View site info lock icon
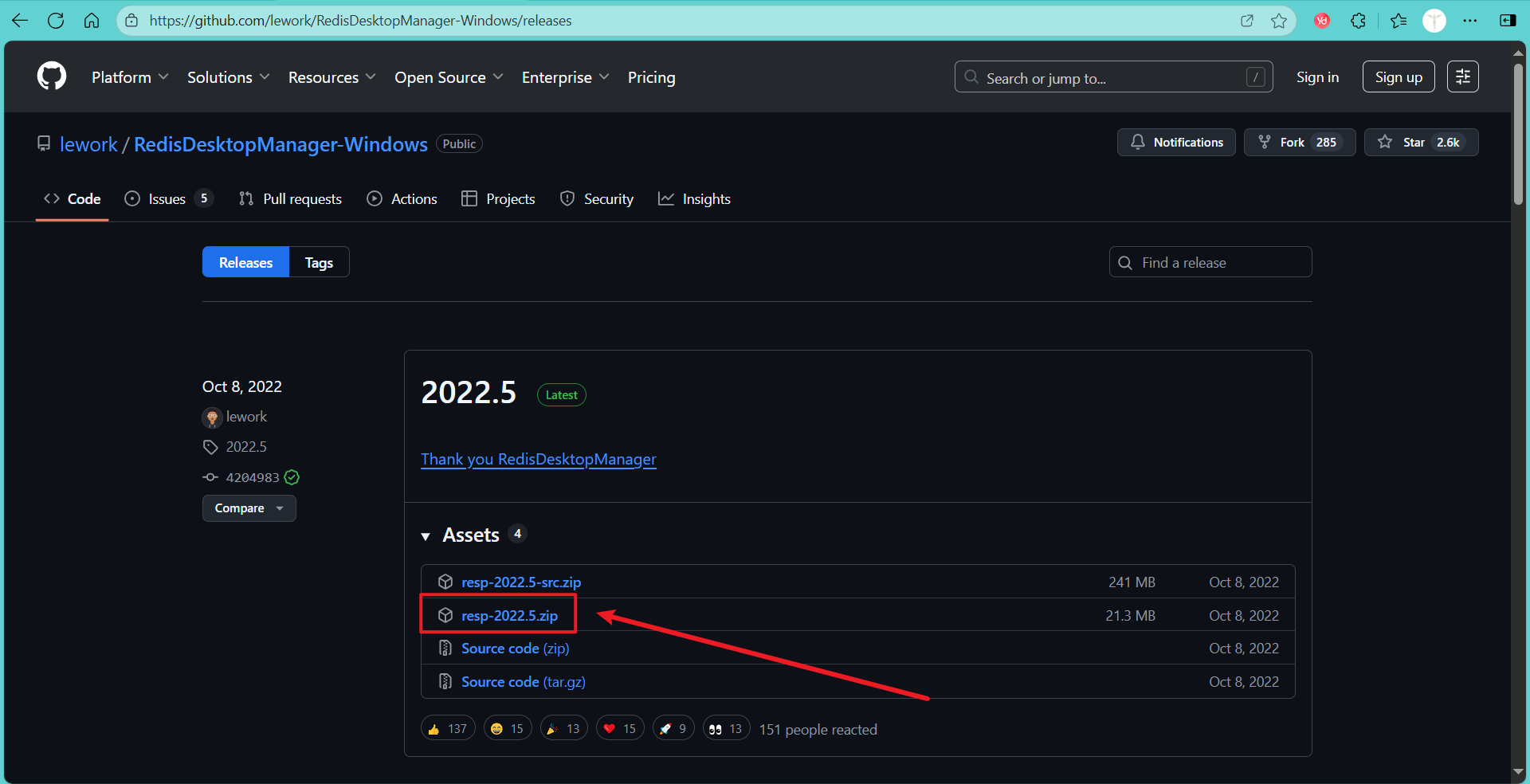1530x784 pixels. pos(132,21)
